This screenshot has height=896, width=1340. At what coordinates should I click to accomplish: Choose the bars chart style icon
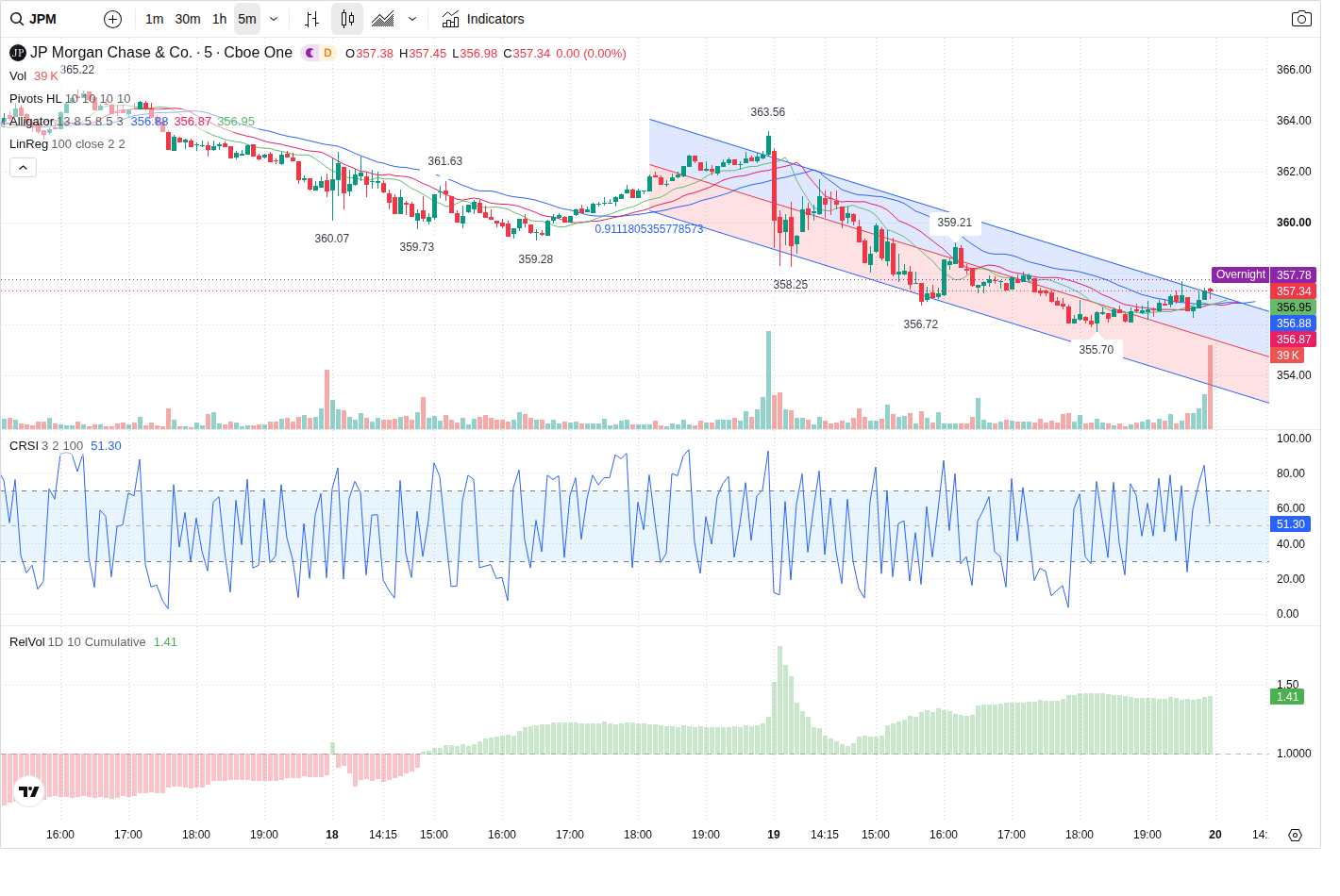(x=312, y=19)
